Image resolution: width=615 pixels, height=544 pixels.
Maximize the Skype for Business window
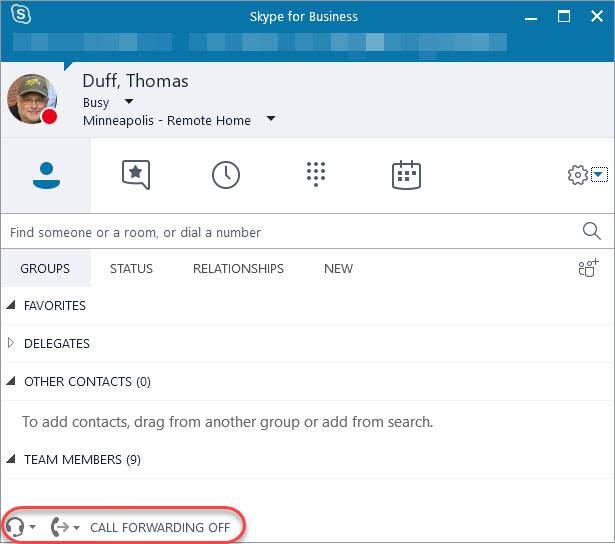564,16
